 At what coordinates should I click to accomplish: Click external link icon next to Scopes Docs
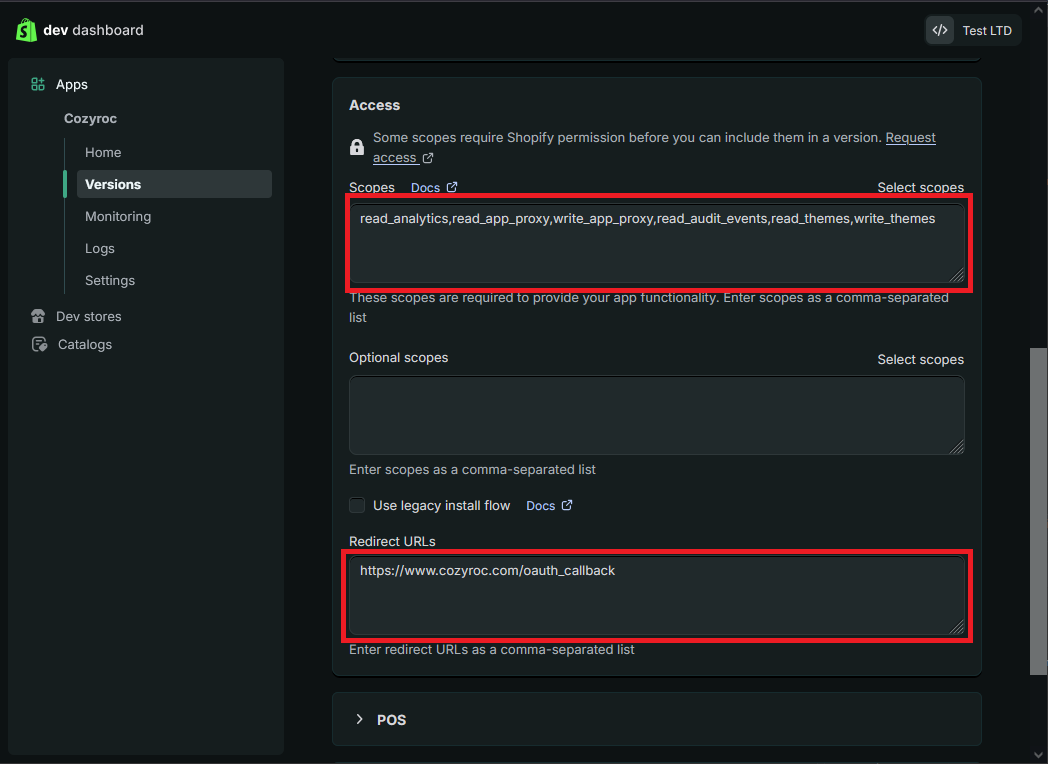click(x=452, y=187)
